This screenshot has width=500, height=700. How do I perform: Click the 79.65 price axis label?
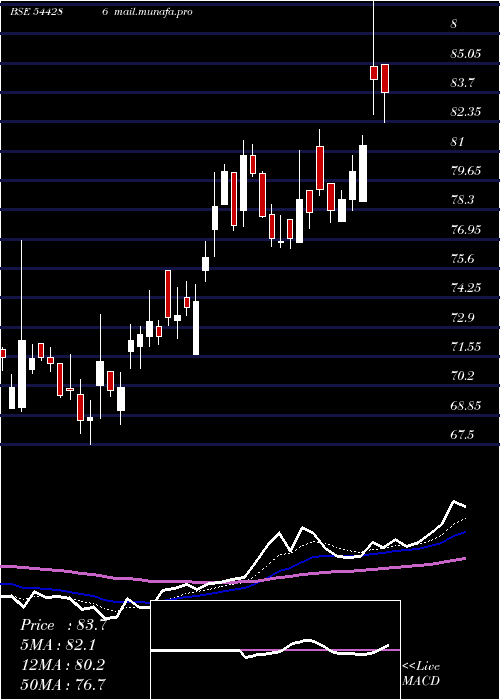466,171
